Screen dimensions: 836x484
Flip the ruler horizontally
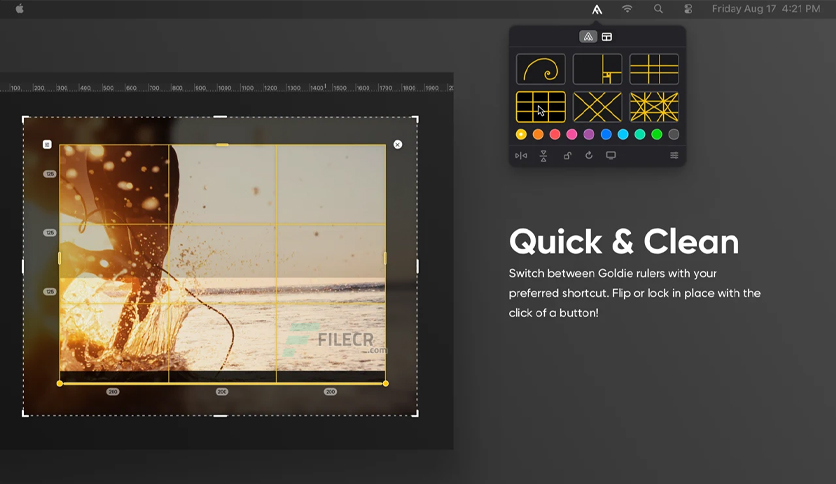[x=521, y=156]
